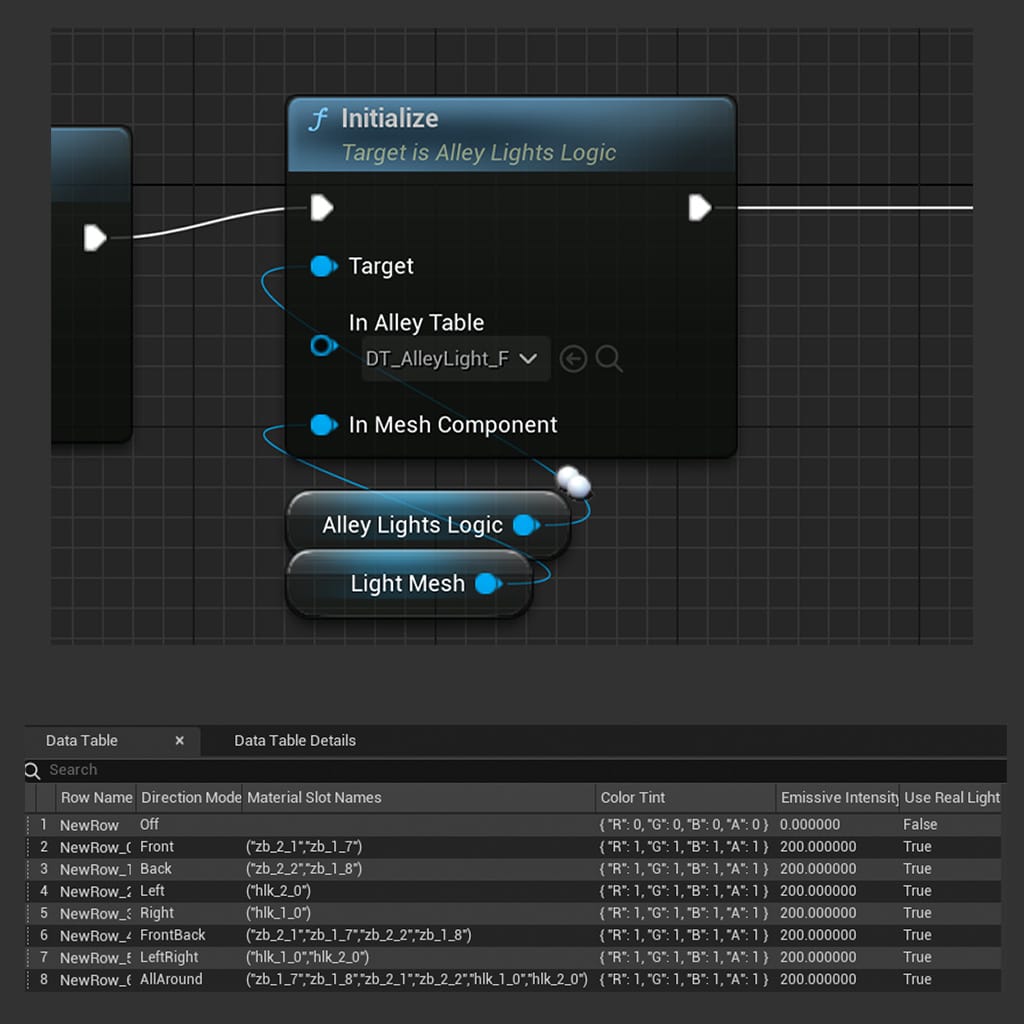This screenshot has width=1024, height=1024.
Task: Click the In Mesh Component pin
Action: [x=323, y=424]
